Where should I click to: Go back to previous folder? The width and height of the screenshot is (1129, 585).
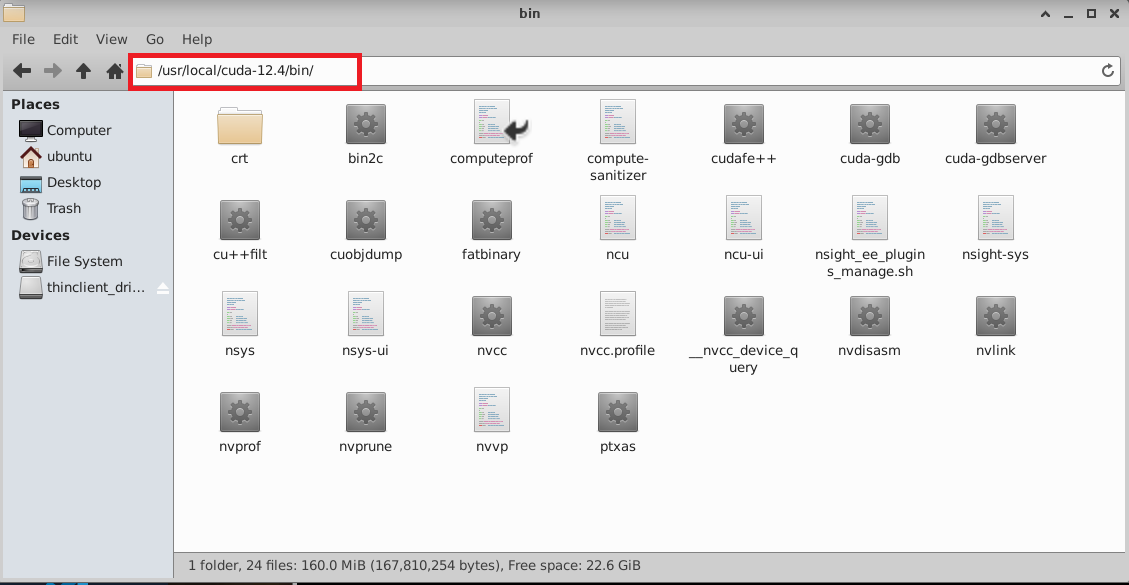point(22,71)
